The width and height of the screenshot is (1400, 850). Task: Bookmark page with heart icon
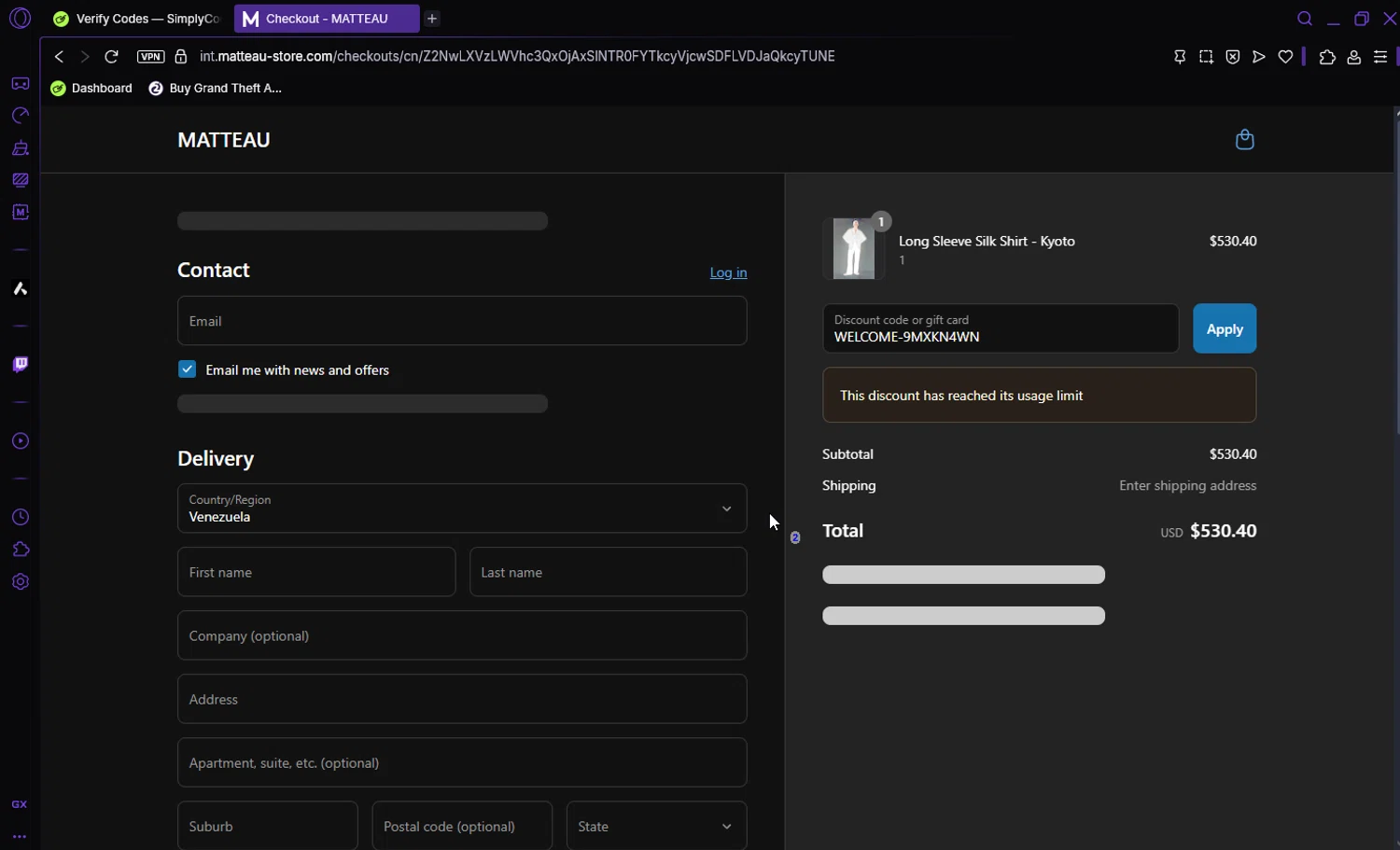[1285, 57]
